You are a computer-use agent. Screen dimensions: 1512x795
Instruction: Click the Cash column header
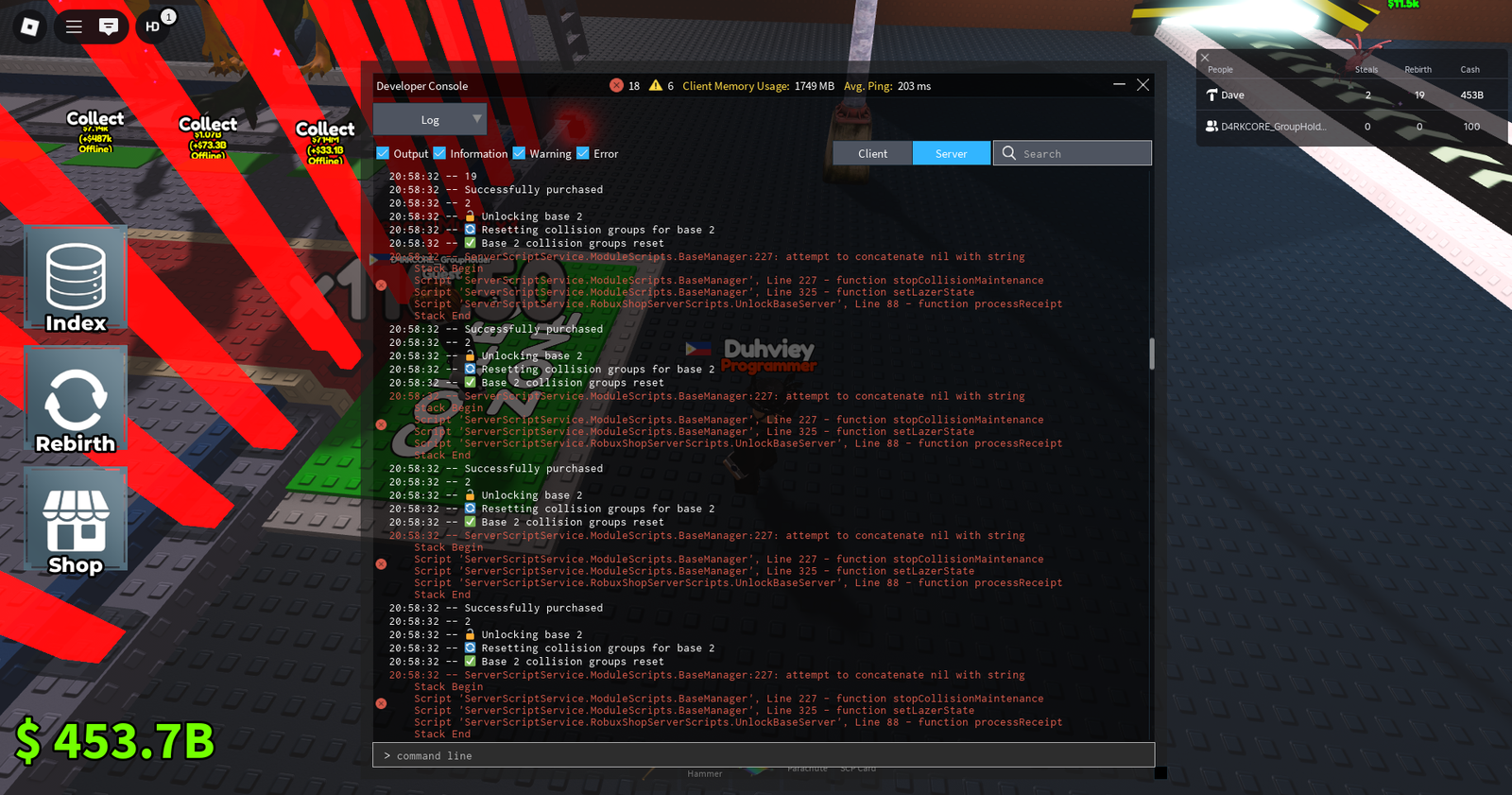coord(1470,70)
